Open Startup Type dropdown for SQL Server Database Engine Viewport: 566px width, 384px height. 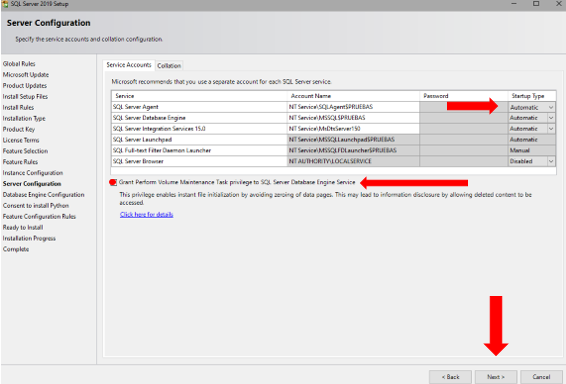[551, 118]
